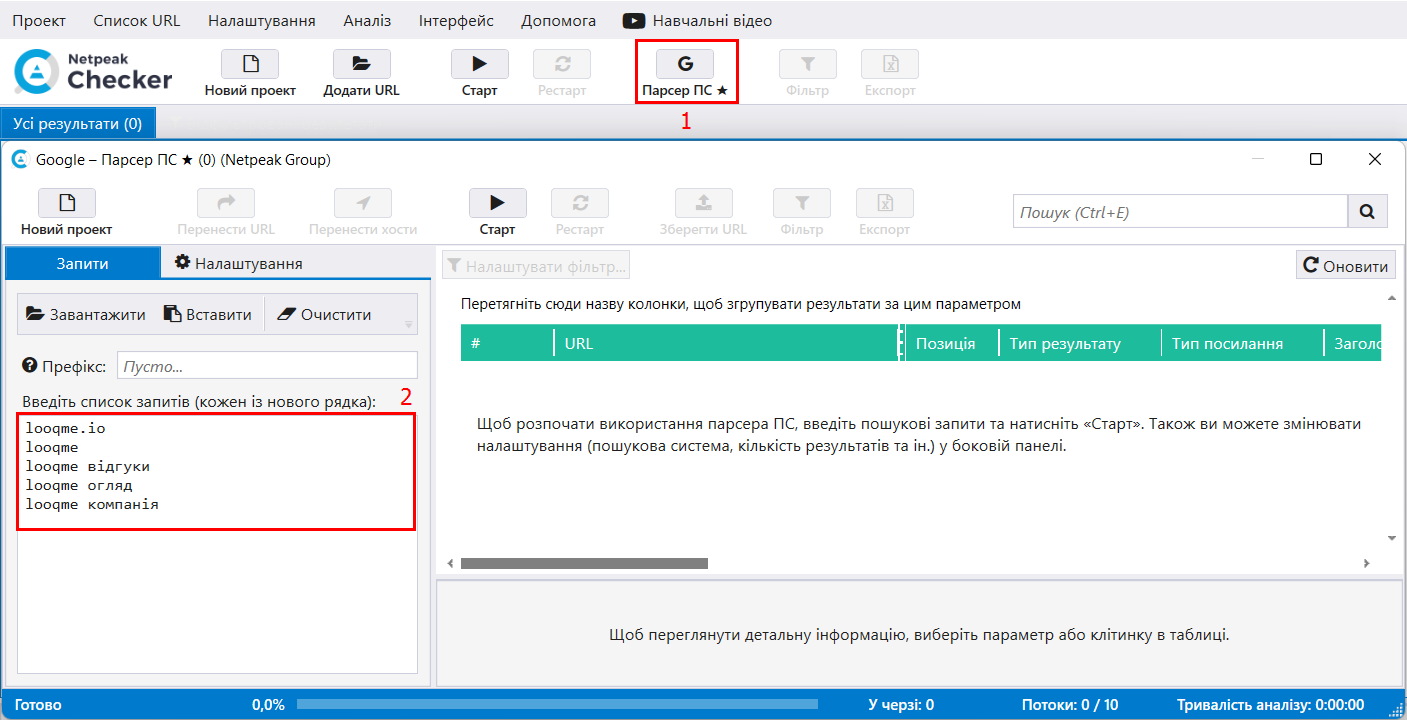Click Старт in main Checker toolbar

479,74
